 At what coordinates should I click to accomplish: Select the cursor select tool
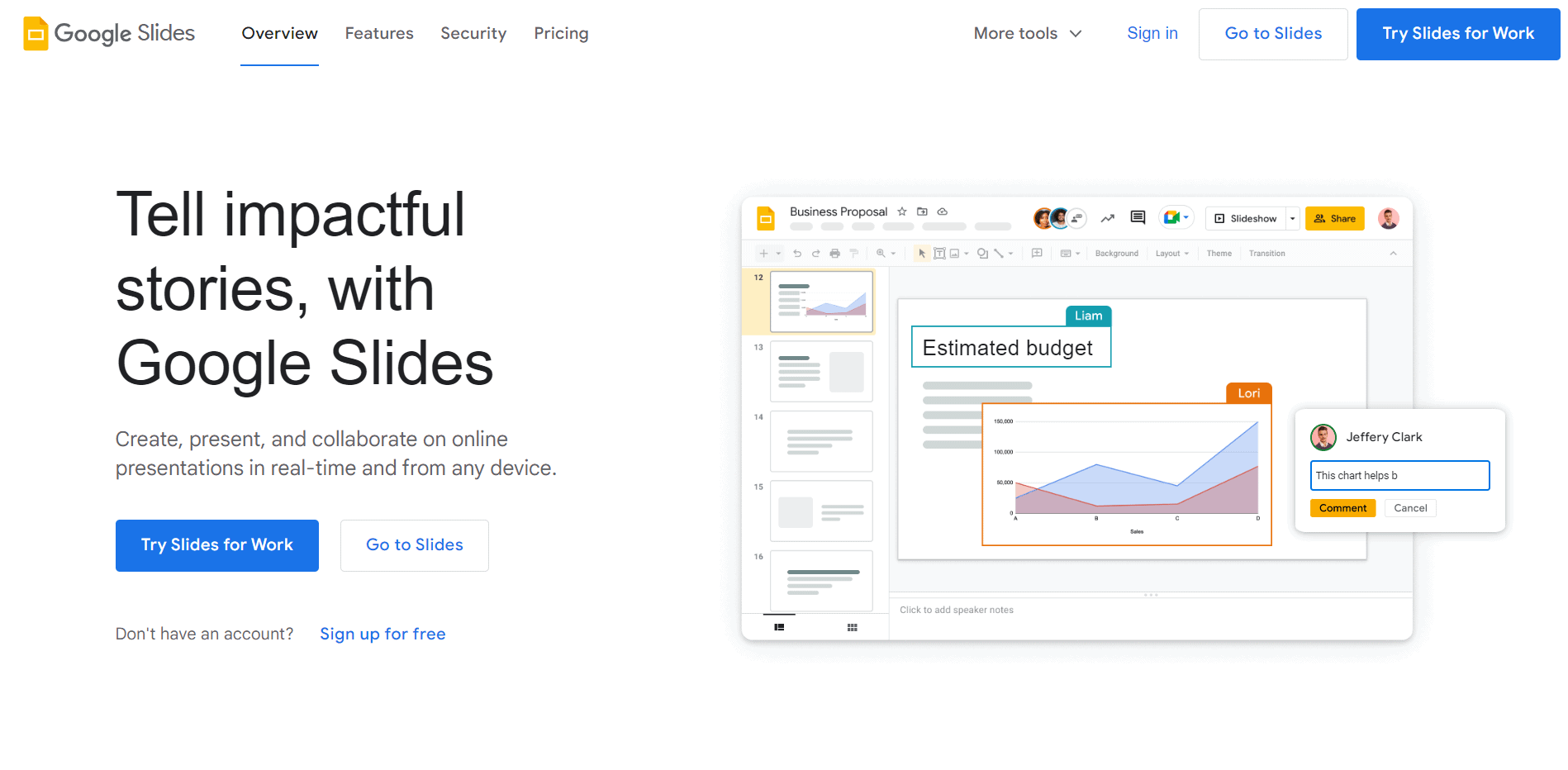pyautogui.click(x=922, y=254)
